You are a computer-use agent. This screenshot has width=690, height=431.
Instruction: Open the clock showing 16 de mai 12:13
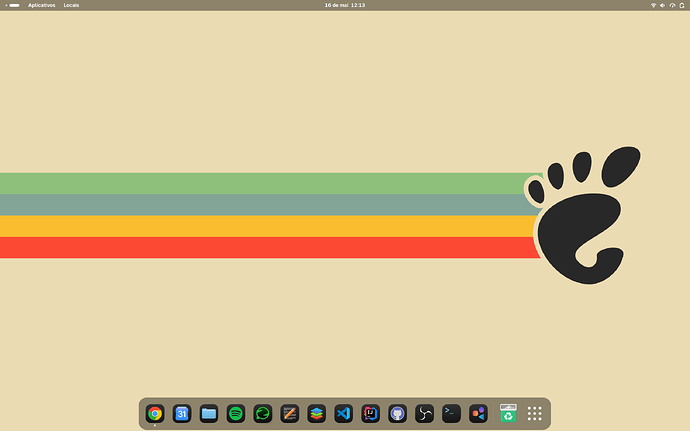point(345,5)
